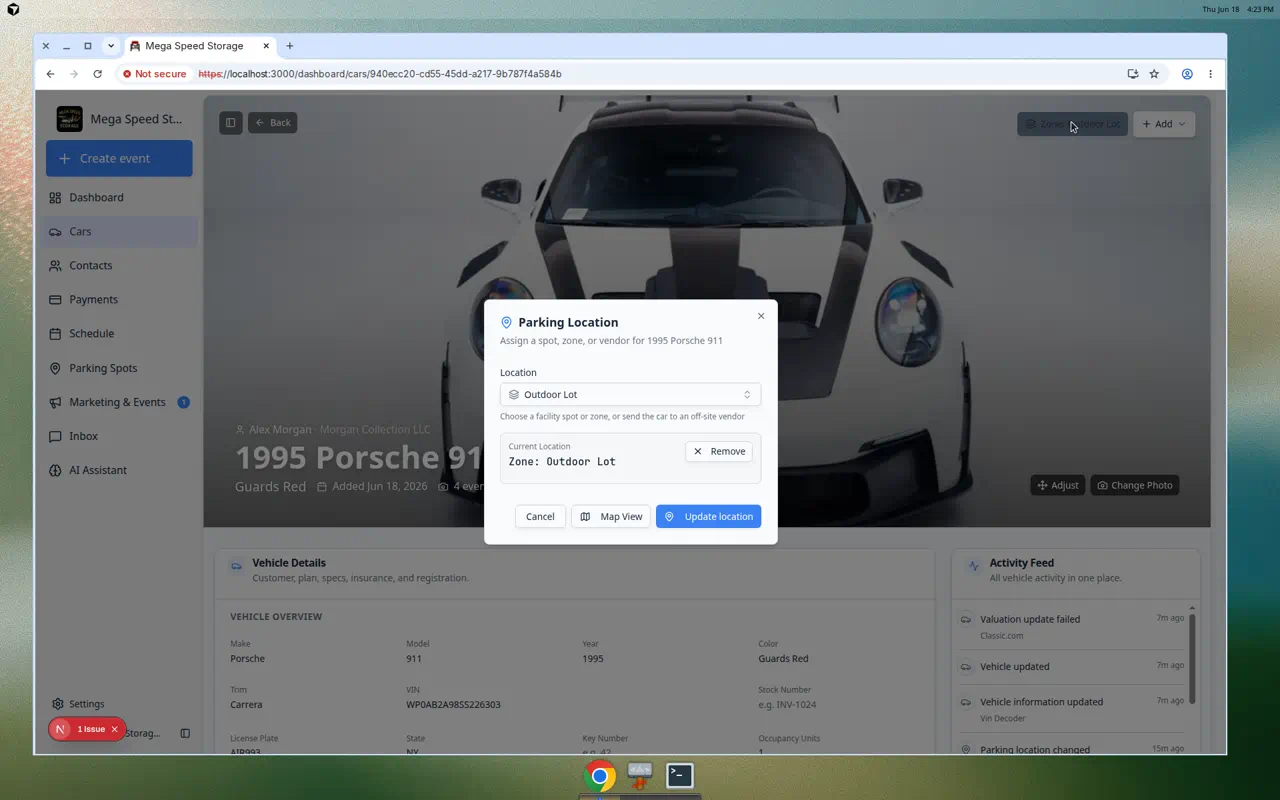Click the Parking Location pin icon
This screenshot has height=800, width=1280.
[506, 323]
